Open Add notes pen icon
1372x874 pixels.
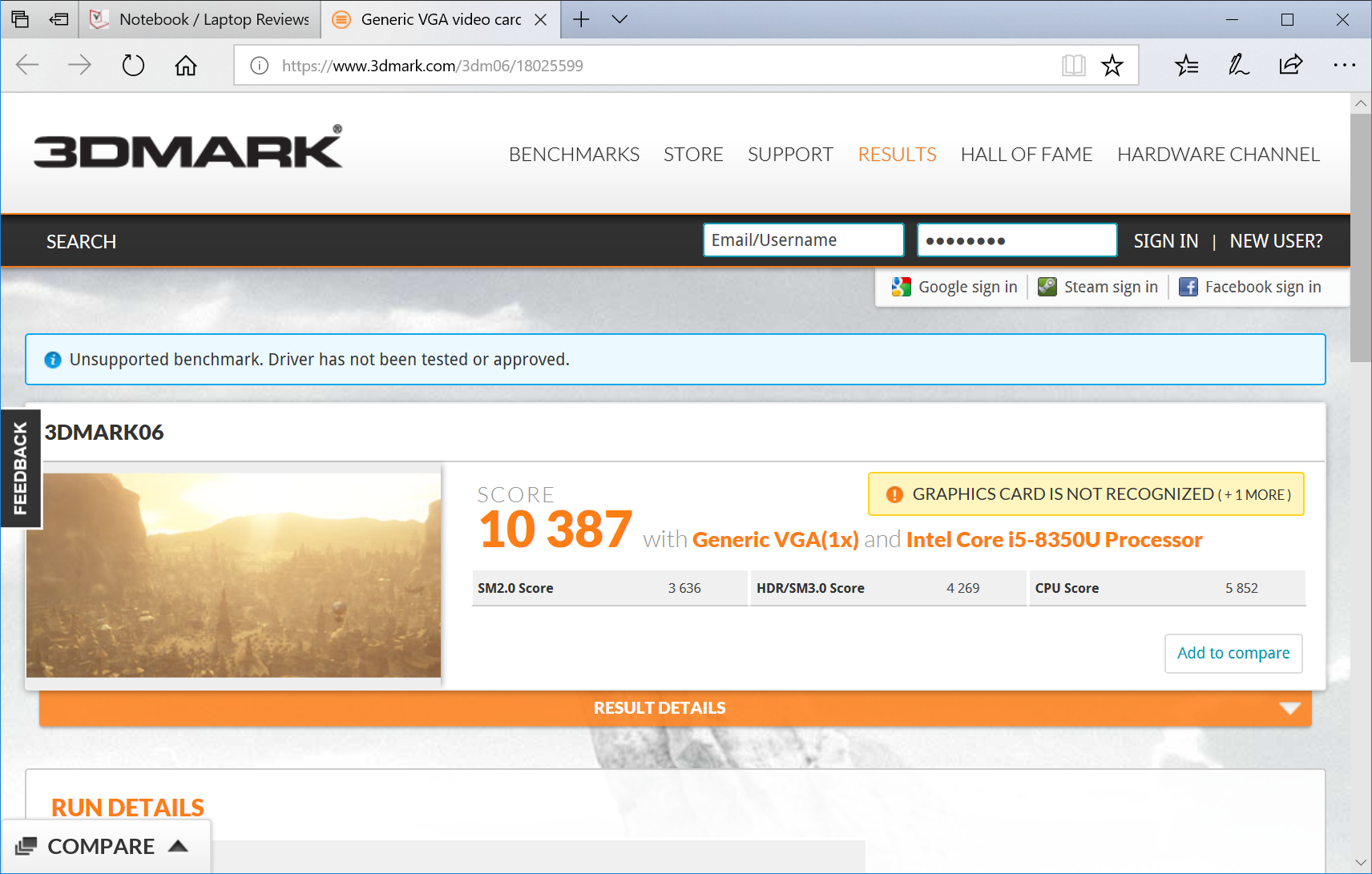[x=1239, y=65]
